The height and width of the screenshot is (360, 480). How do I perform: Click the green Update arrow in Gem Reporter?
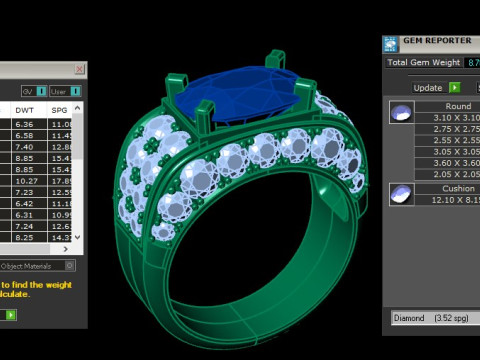[x=454, y=88]
